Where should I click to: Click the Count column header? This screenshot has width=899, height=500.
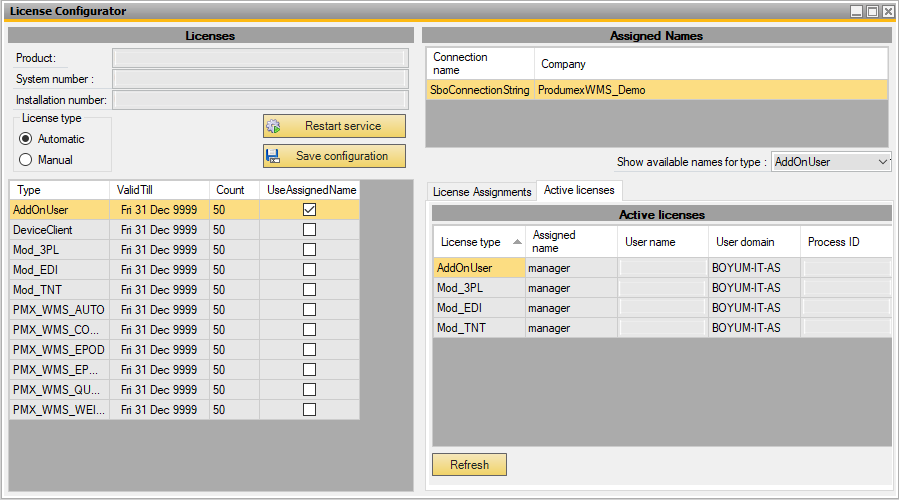234,190
